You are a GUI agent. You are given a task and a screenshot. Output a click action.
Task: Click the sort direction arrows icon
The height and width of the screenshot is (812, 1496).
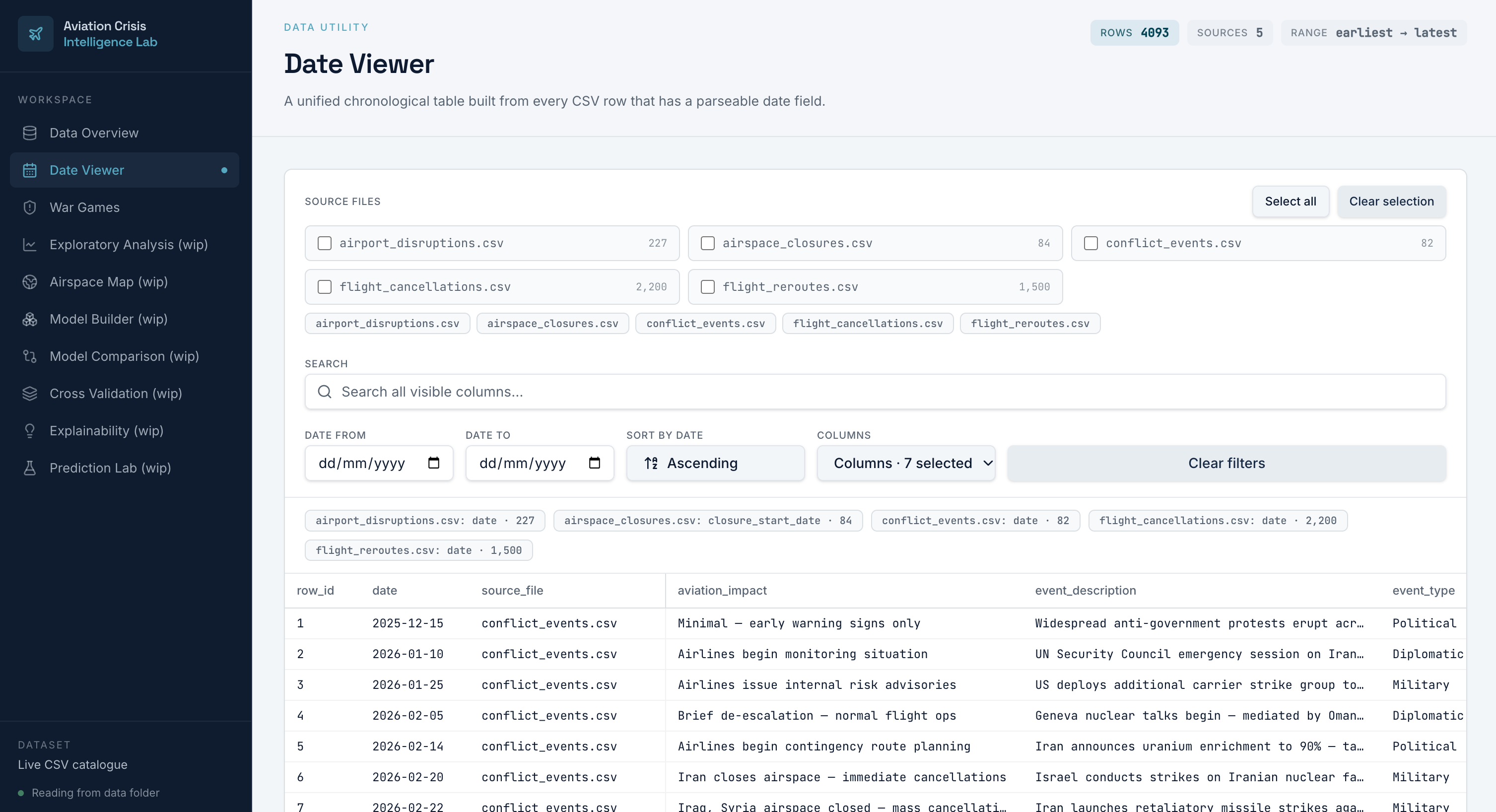(651, 463)
